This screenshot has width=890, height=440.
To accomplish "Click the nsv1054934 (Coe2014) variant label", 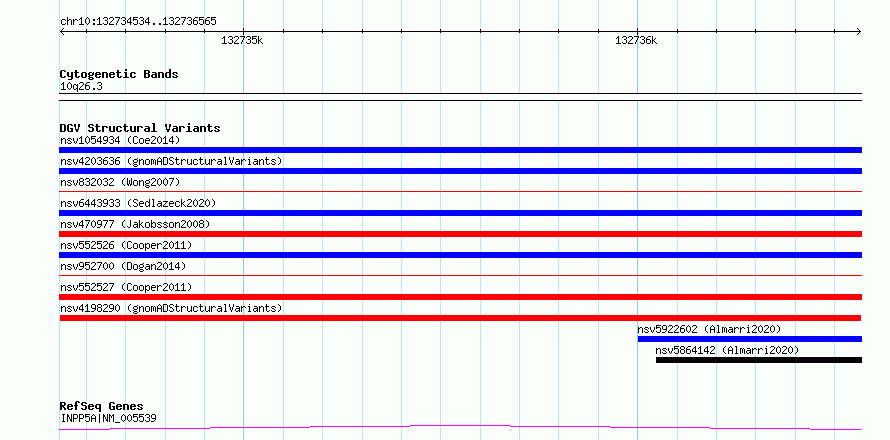I will pos(120,140).
